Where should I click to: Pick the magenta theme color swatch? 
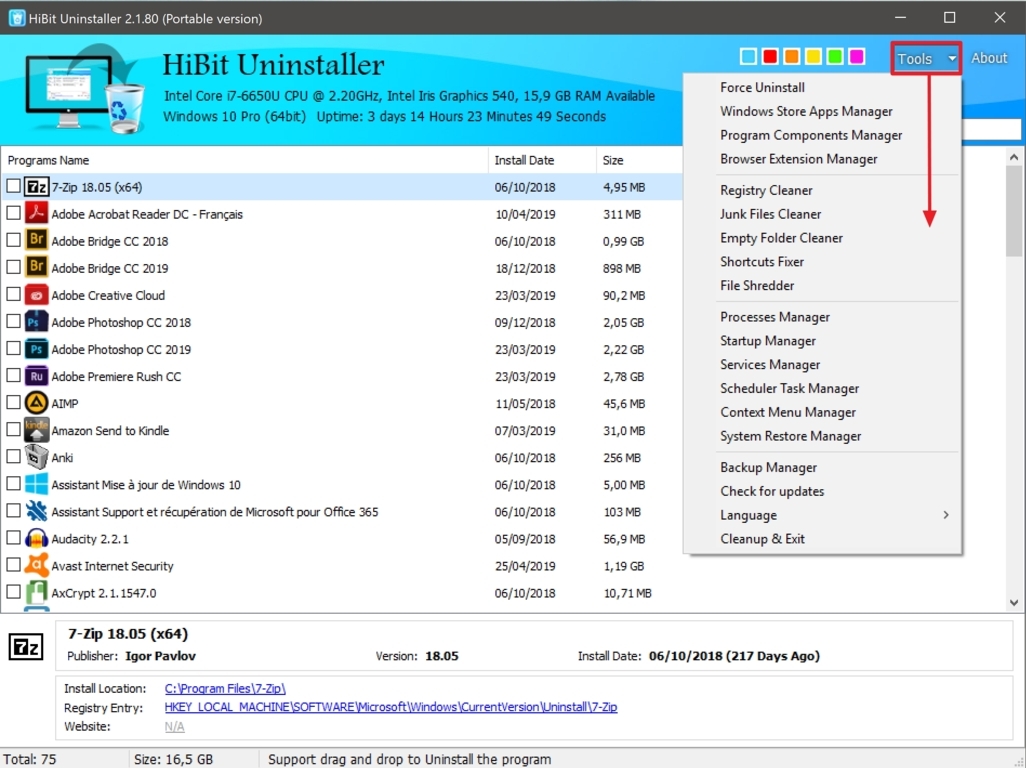pyautogui.click(x=857, y=56)
